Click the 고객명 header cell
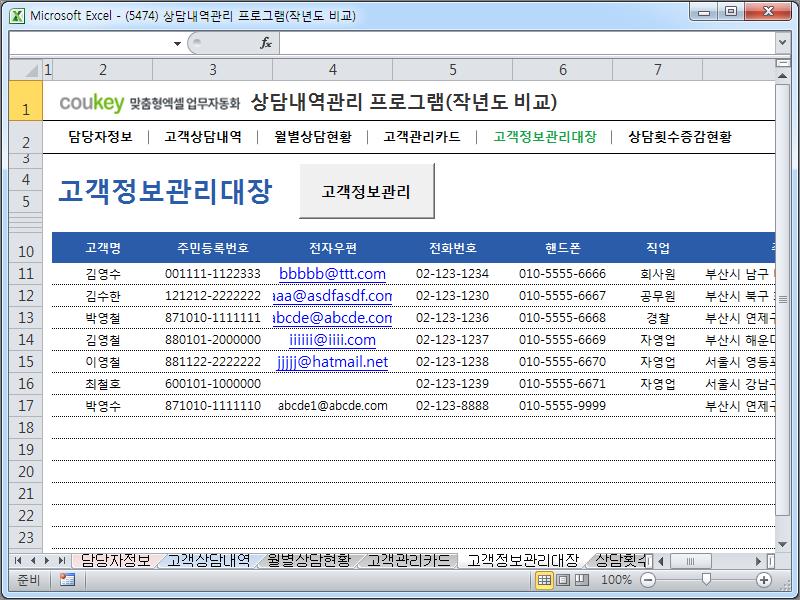Viewport: 800px width, 600px height. 103,248
